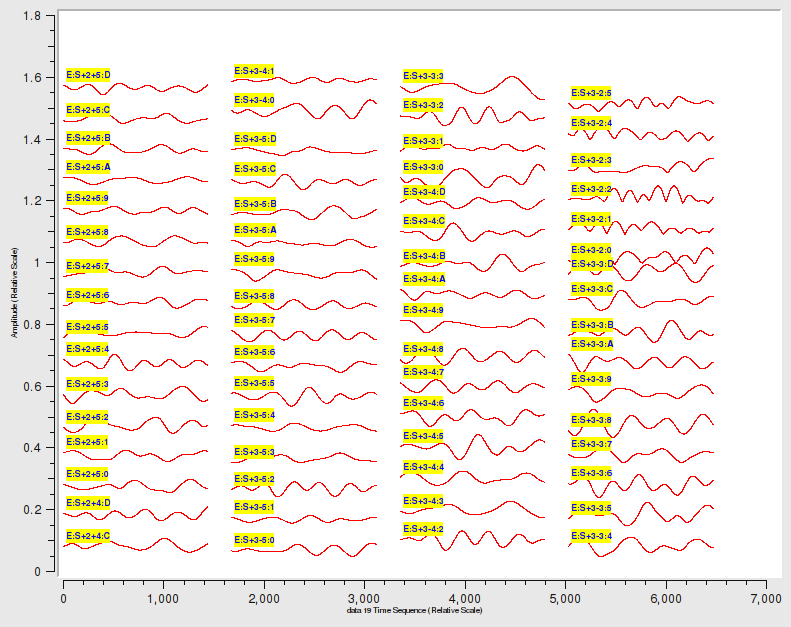Select the E:S+3-4:D trace label
791x627 pixels.
point(423,191)
